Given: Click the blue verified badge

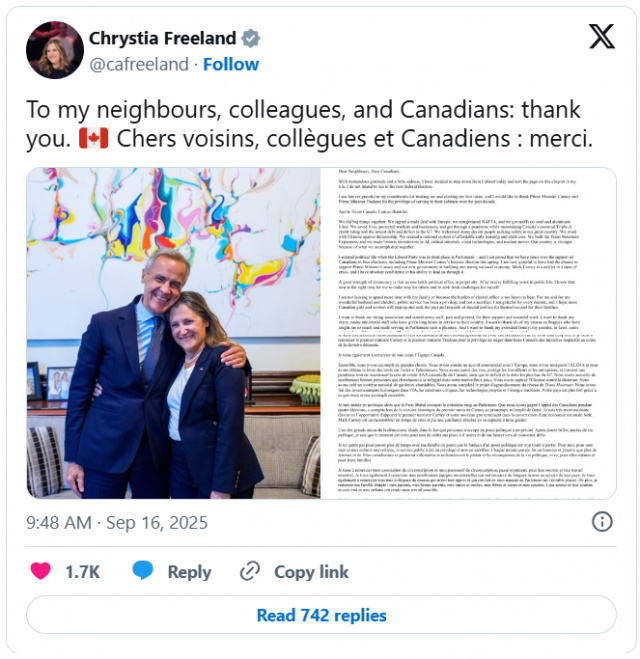Looking at the screenshot, I should [x=250, y=38].
